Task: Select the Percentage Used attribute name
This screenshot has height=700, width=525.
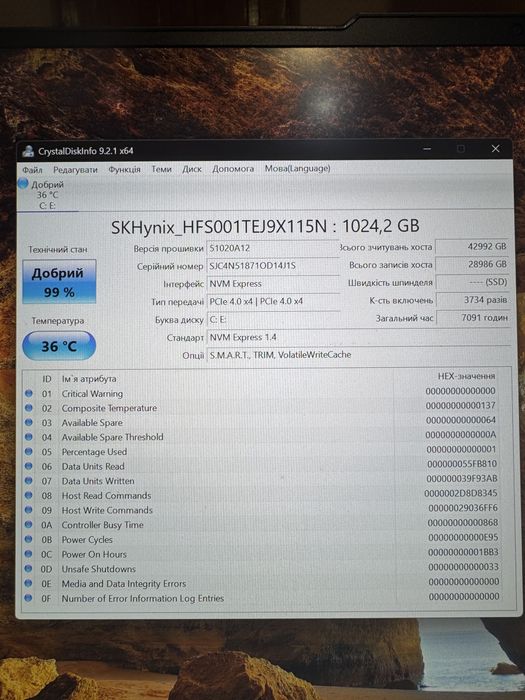Action: pyautogui.click(x=94, y=452)
